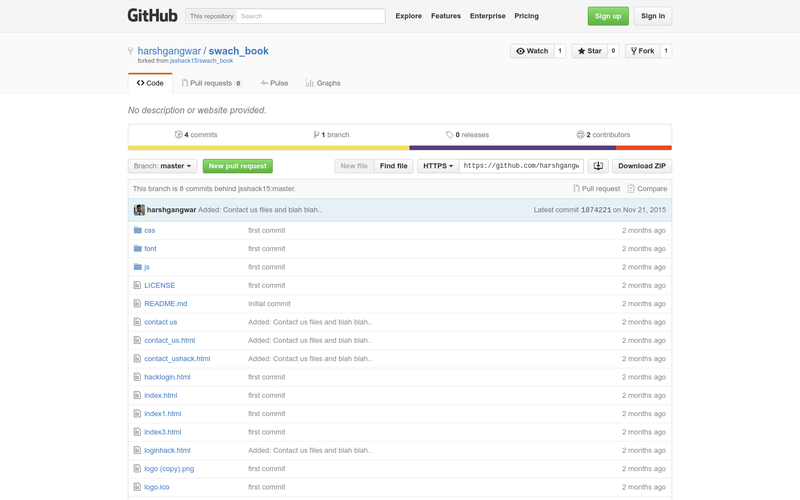Click the purple language bar segment
Screen dimensions: 800x500
[x=512, y=148]
